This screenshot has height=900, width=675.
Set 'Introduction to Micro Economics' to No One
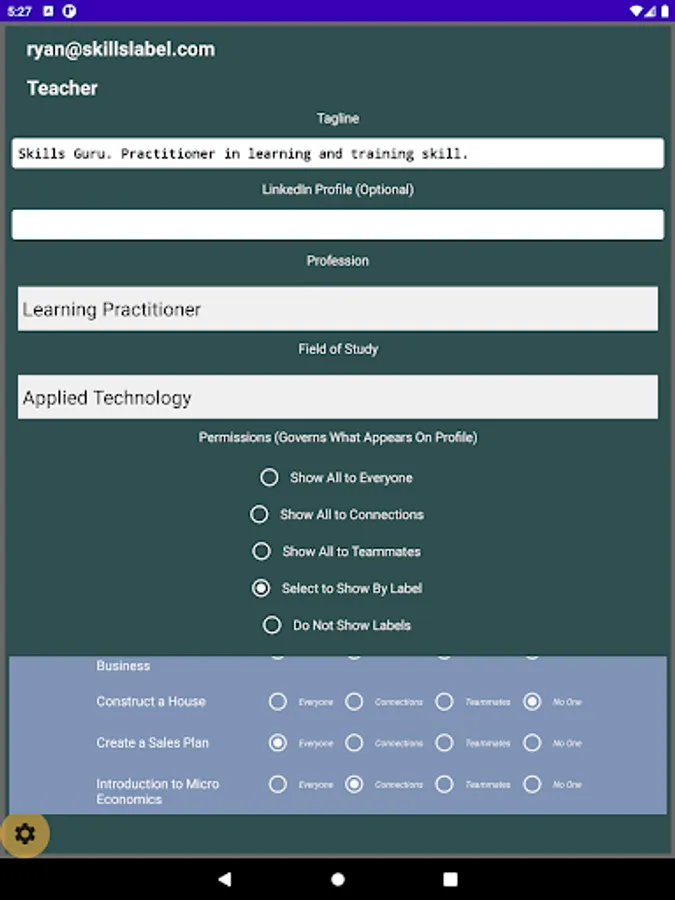coord(532,784)
